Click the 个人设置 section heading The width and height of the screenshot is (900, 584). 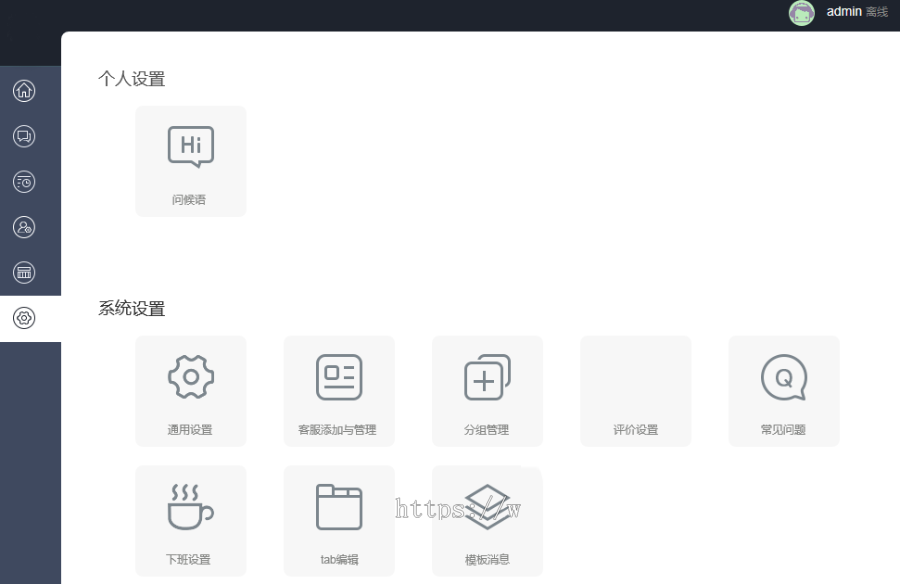(131, 79)
